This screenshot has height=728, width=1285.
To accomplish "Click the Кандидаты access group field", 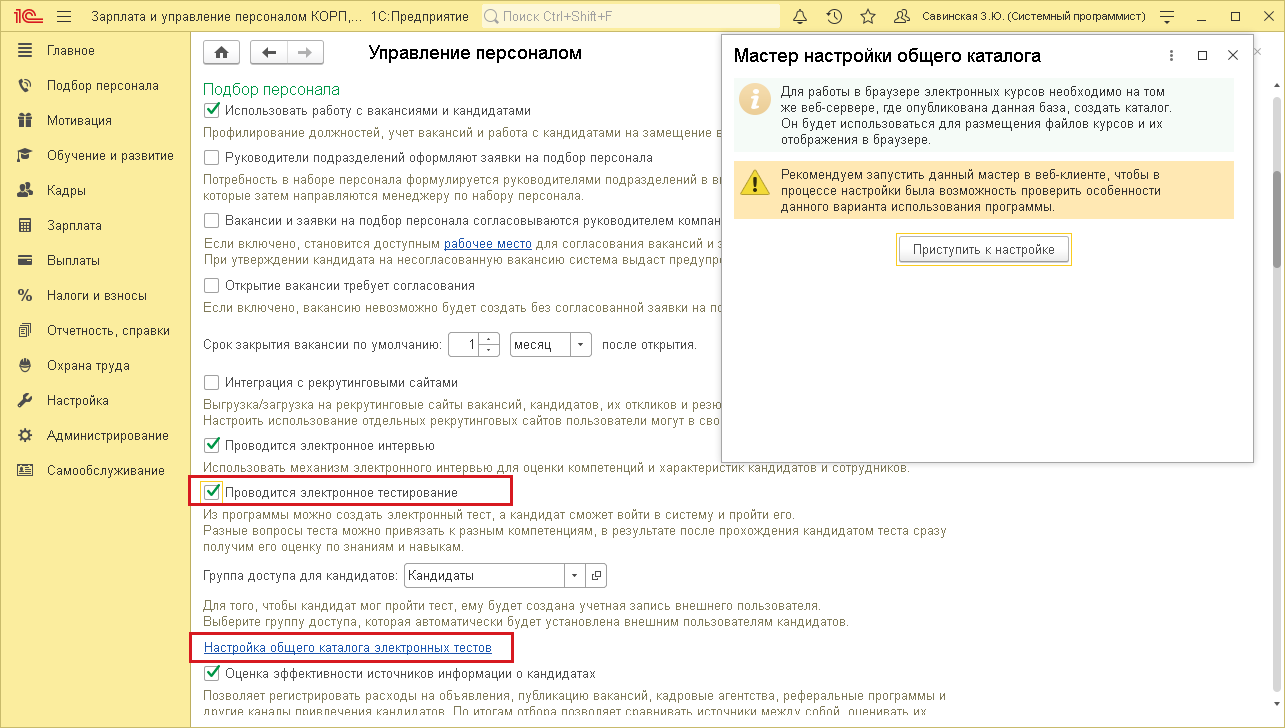I will click(484, 576).
